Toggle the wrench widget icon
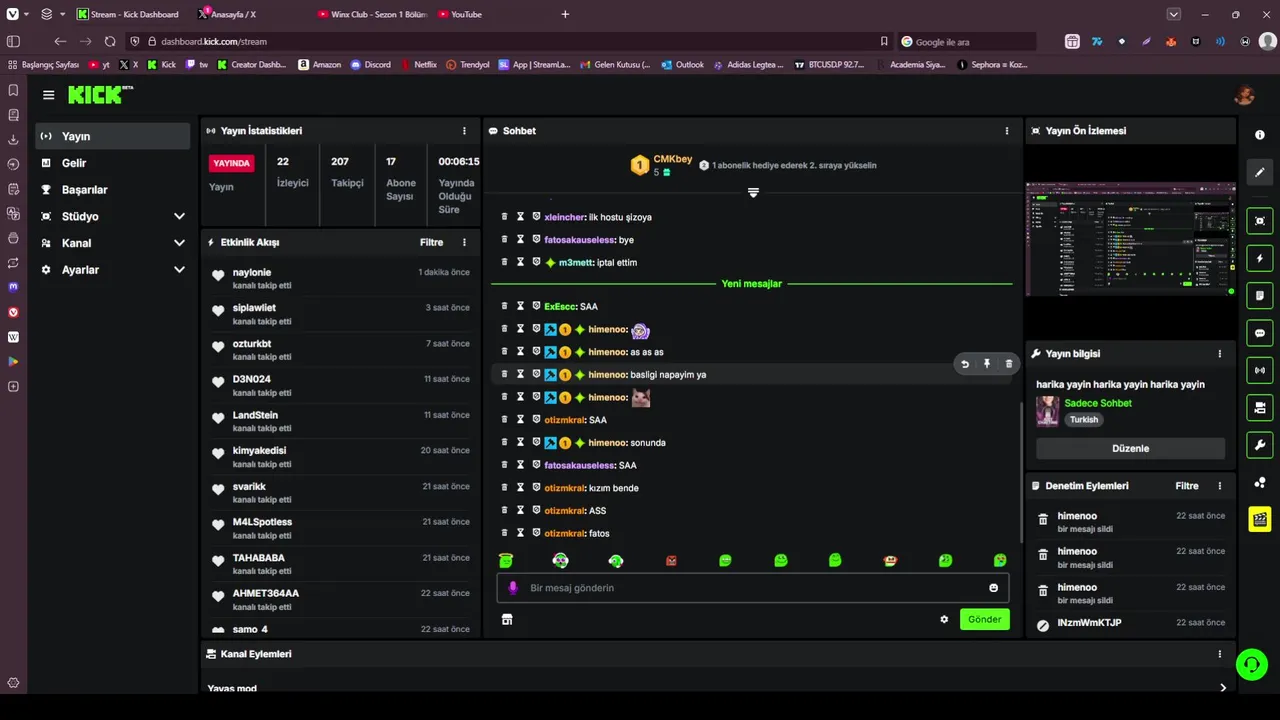 [x=1260, y=445]
